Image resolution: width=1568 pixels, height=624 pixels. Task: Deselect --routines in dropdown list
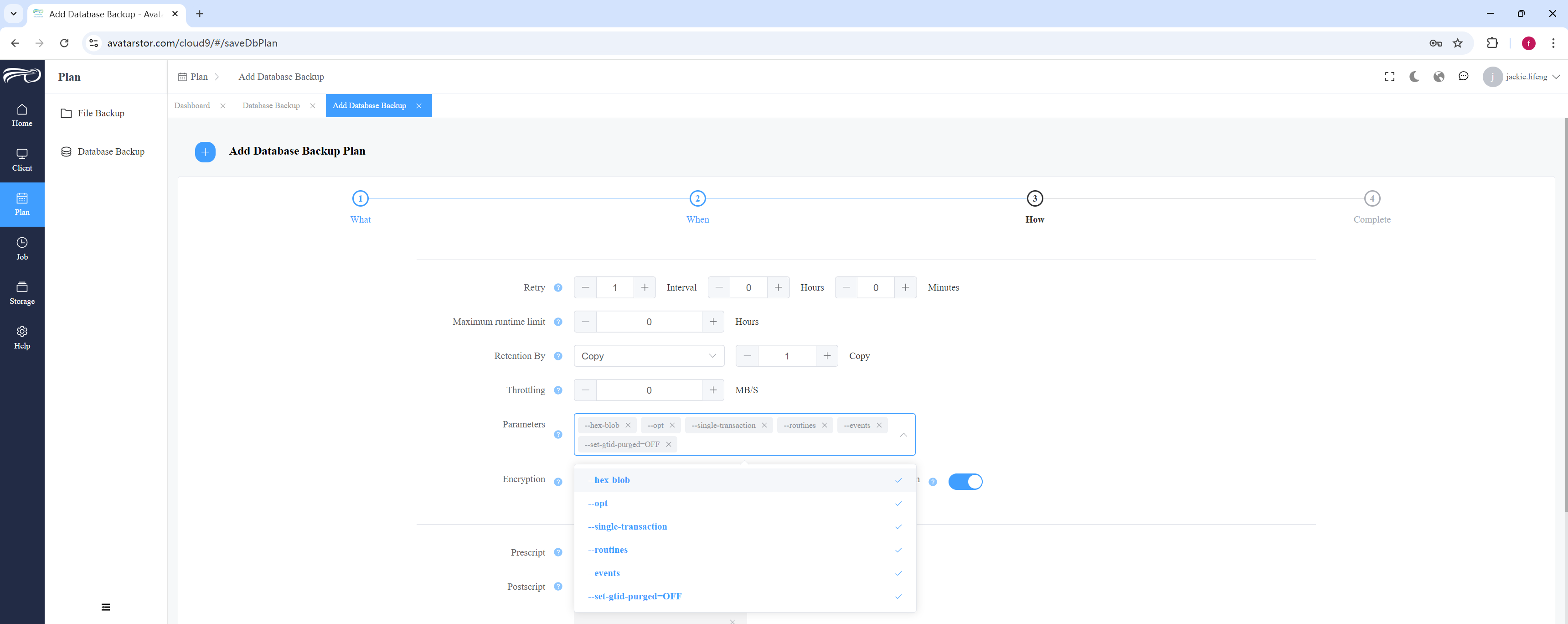tap(745, 550)
